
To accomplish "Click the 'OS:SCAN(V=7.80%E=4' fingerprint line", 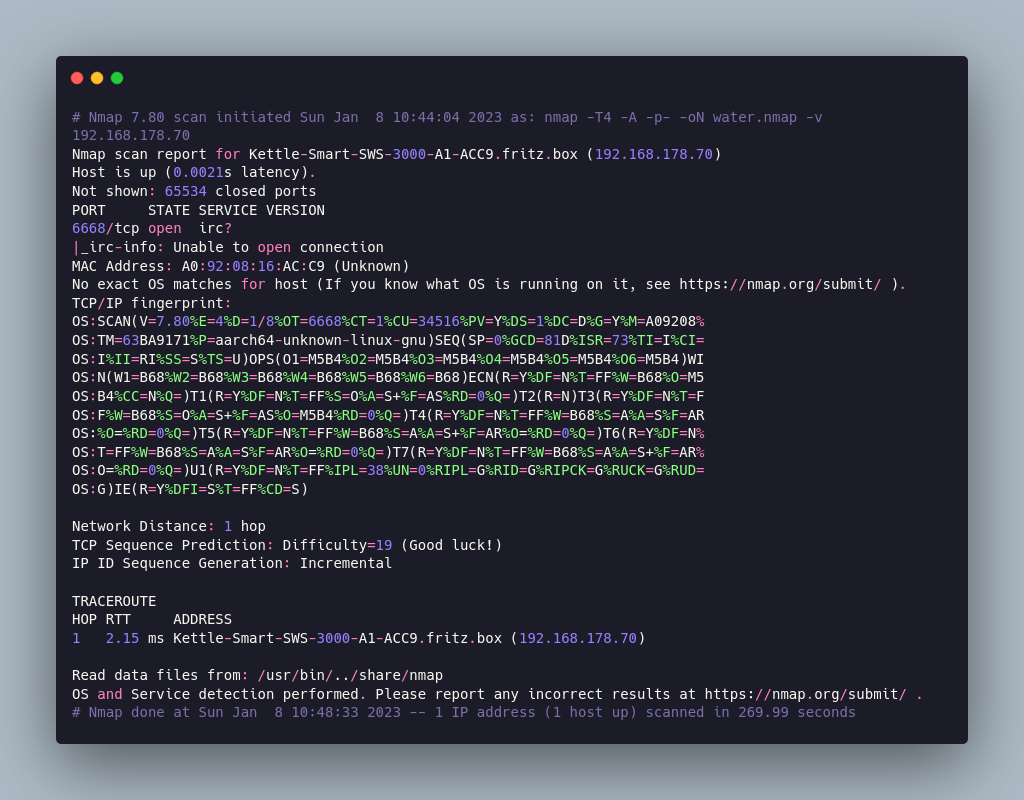I will coord(388,322).
